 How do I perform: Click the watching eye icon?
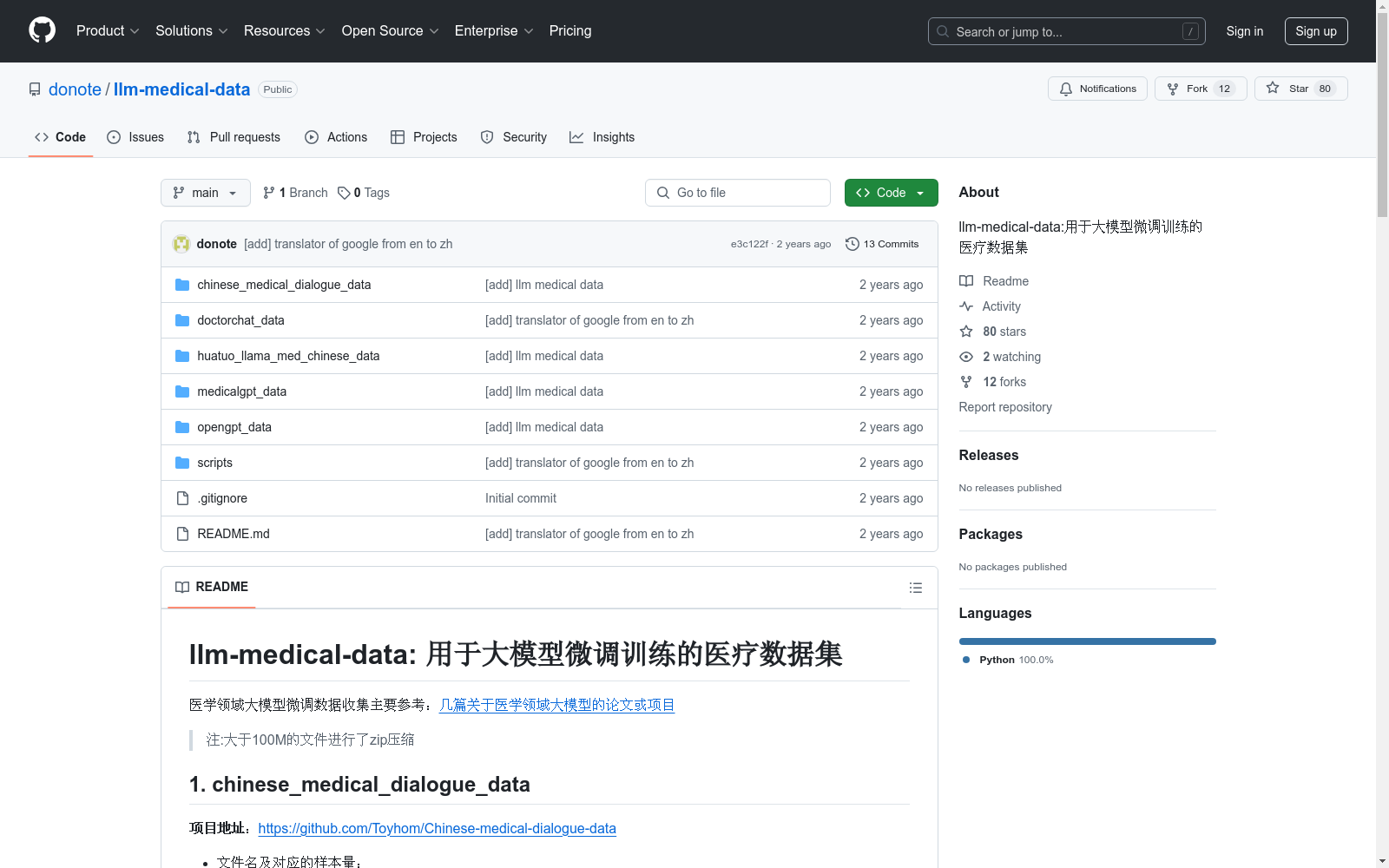966,357
